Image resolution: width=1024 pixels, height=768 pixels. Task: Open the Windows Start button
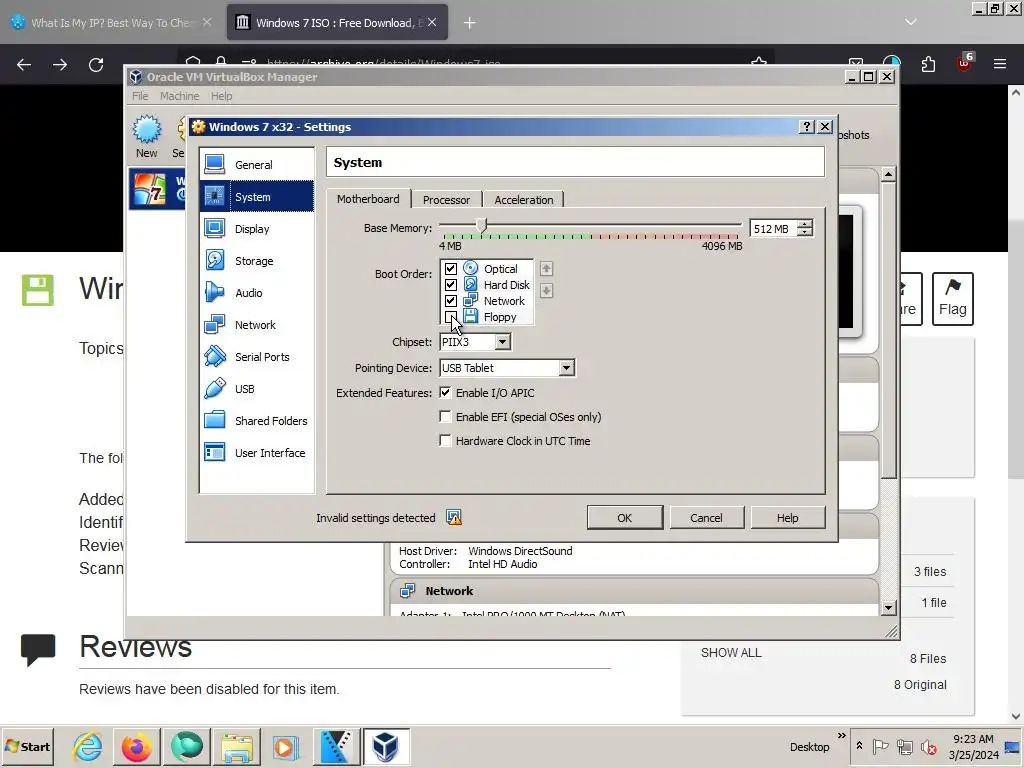click(28, 746)
